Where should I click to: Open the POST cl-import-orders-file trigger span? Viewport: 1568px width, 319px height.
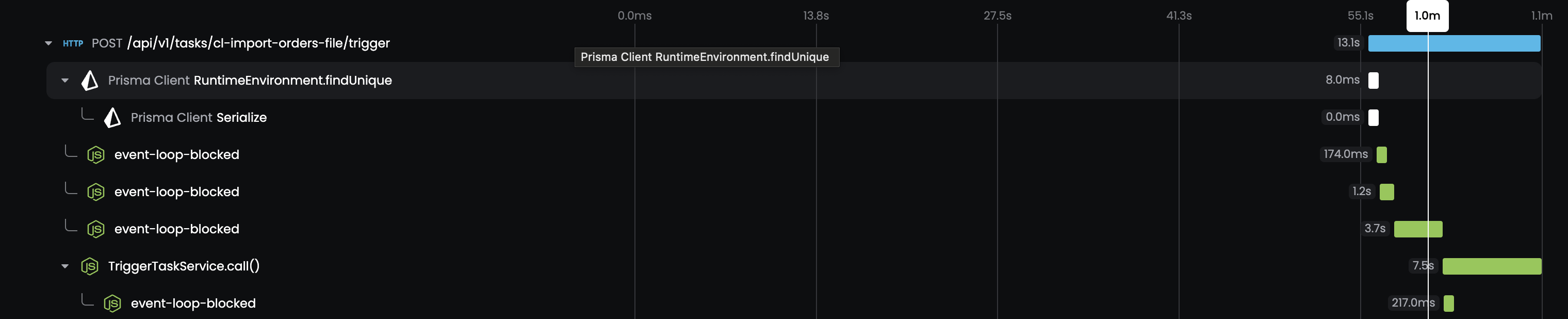(x=240, y=43)
